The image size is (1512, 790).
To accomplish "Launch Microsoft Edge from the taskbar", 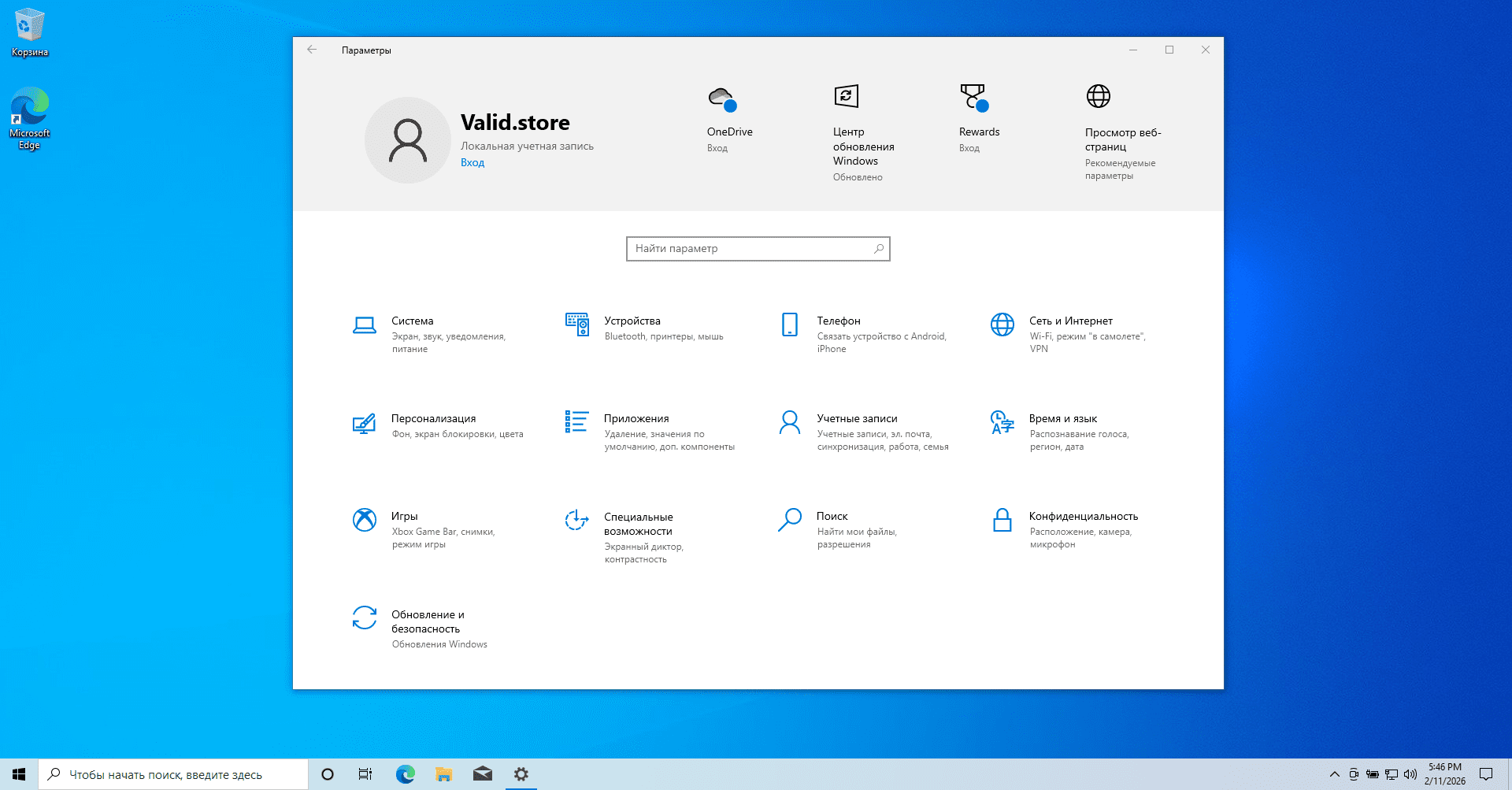I will point(405,774).
